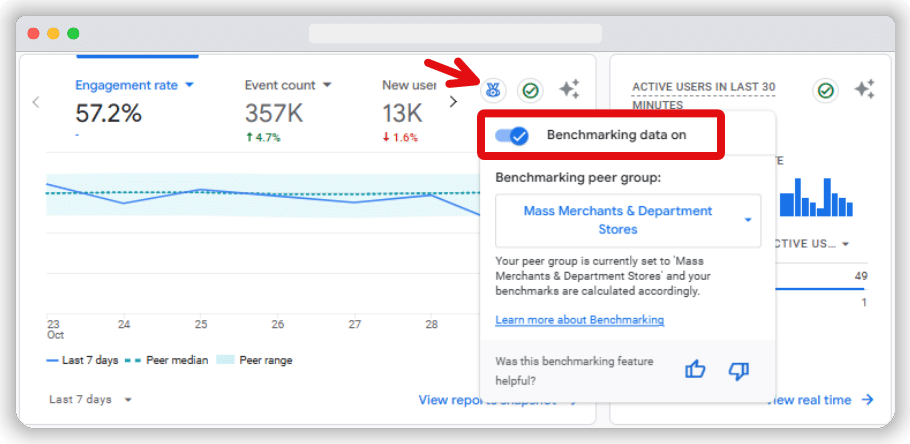
Task: Turn off the Benchmarking data toggle
Action: tap(512, 136)
